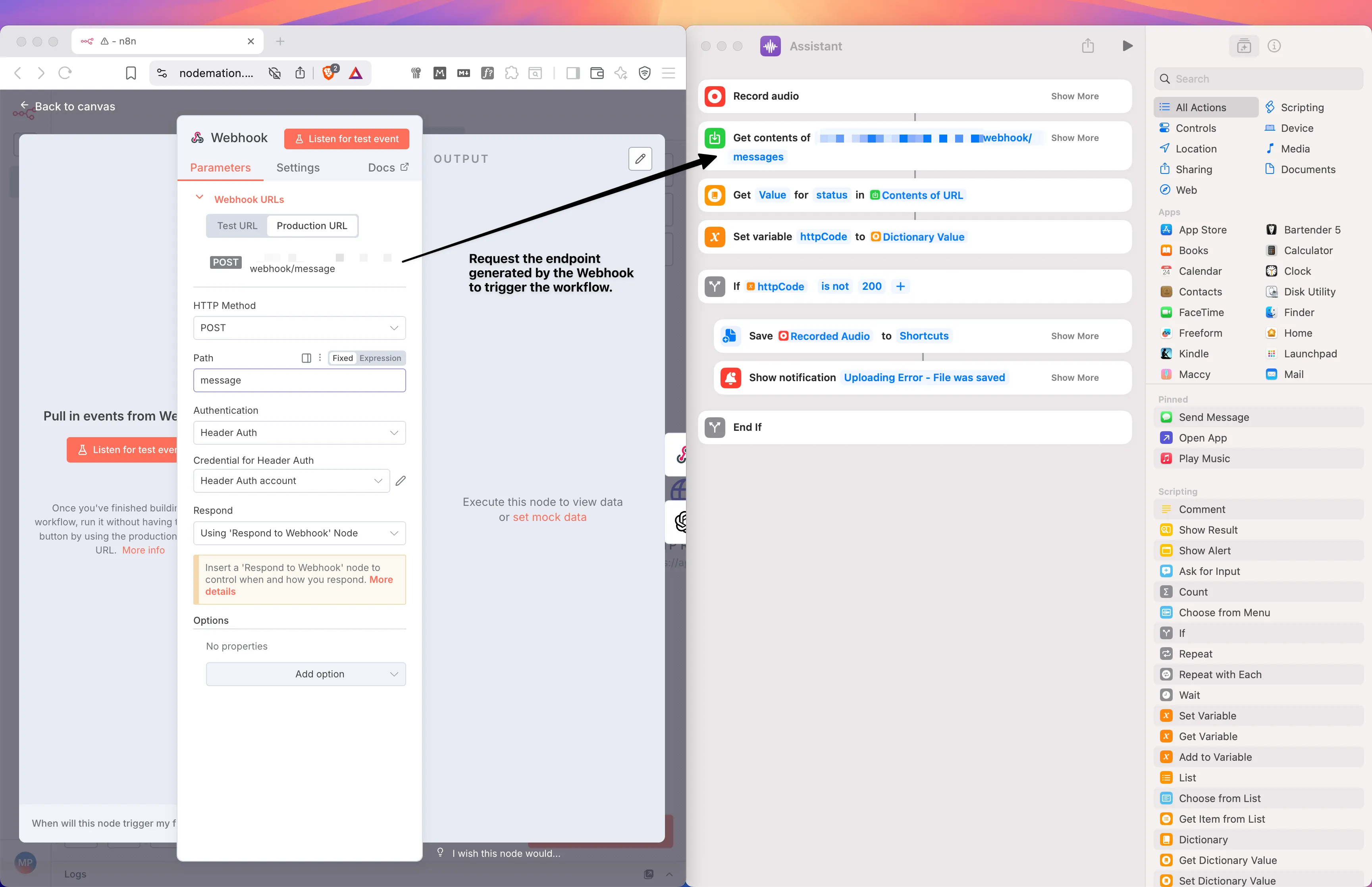Image resolution: width=1372 pixels, height=887 pixels.
Task: Click the Run shortcut play button
Action: tap(1127, 46)
